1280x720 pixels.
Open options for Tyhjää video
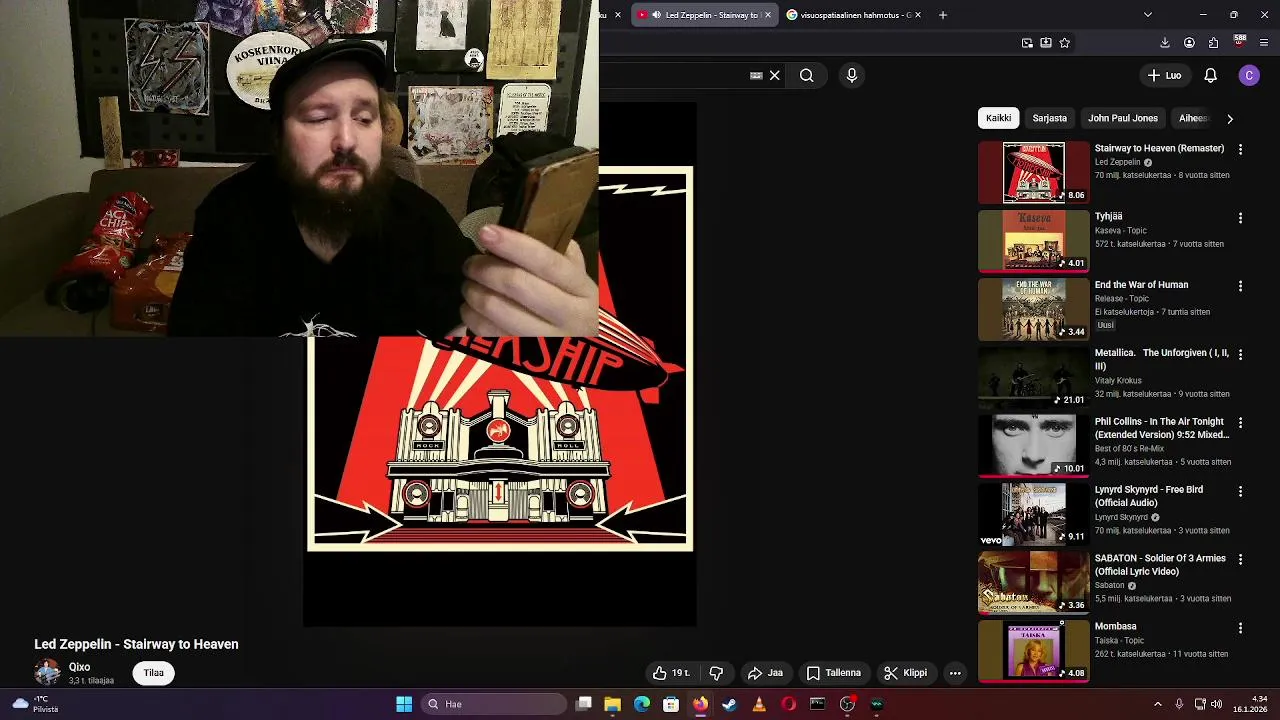(x=1240, y=217)
